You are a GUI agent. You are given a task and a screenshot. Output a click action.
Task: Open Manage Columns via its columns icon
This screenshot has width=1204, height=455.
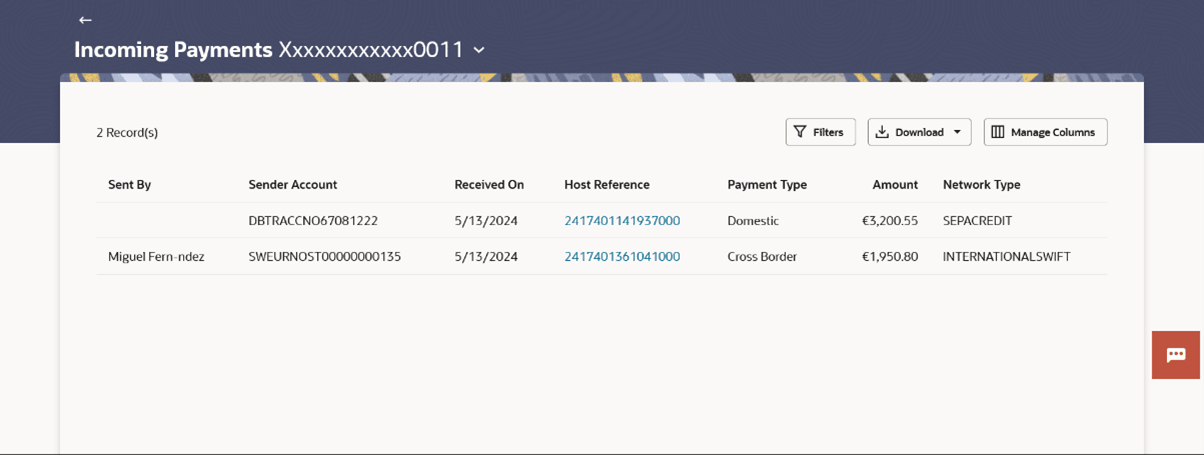point(997,132)
